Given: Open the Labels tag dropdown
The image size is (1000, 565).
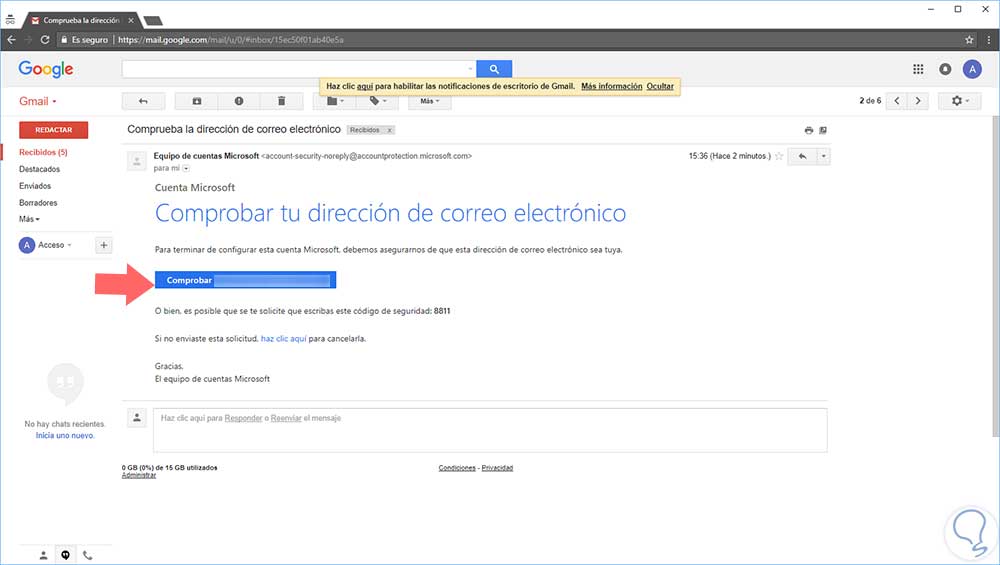Looking at the screenshot, I should pos(378,101).
